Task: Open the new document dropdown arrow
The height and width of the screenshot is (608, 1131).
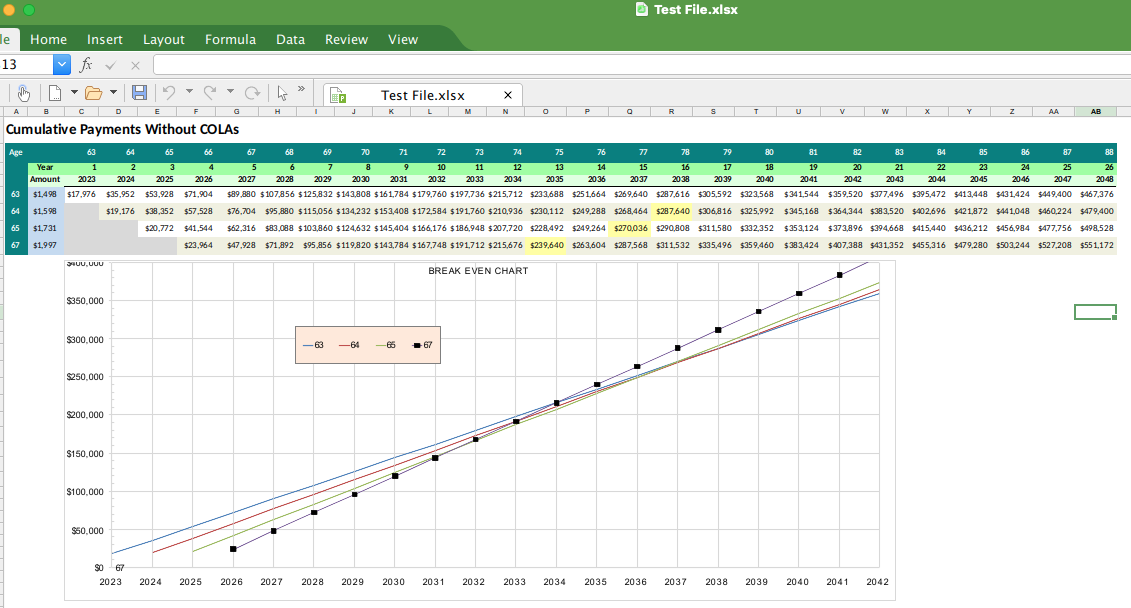Action: pyautogui.click(x=73, y=93)
